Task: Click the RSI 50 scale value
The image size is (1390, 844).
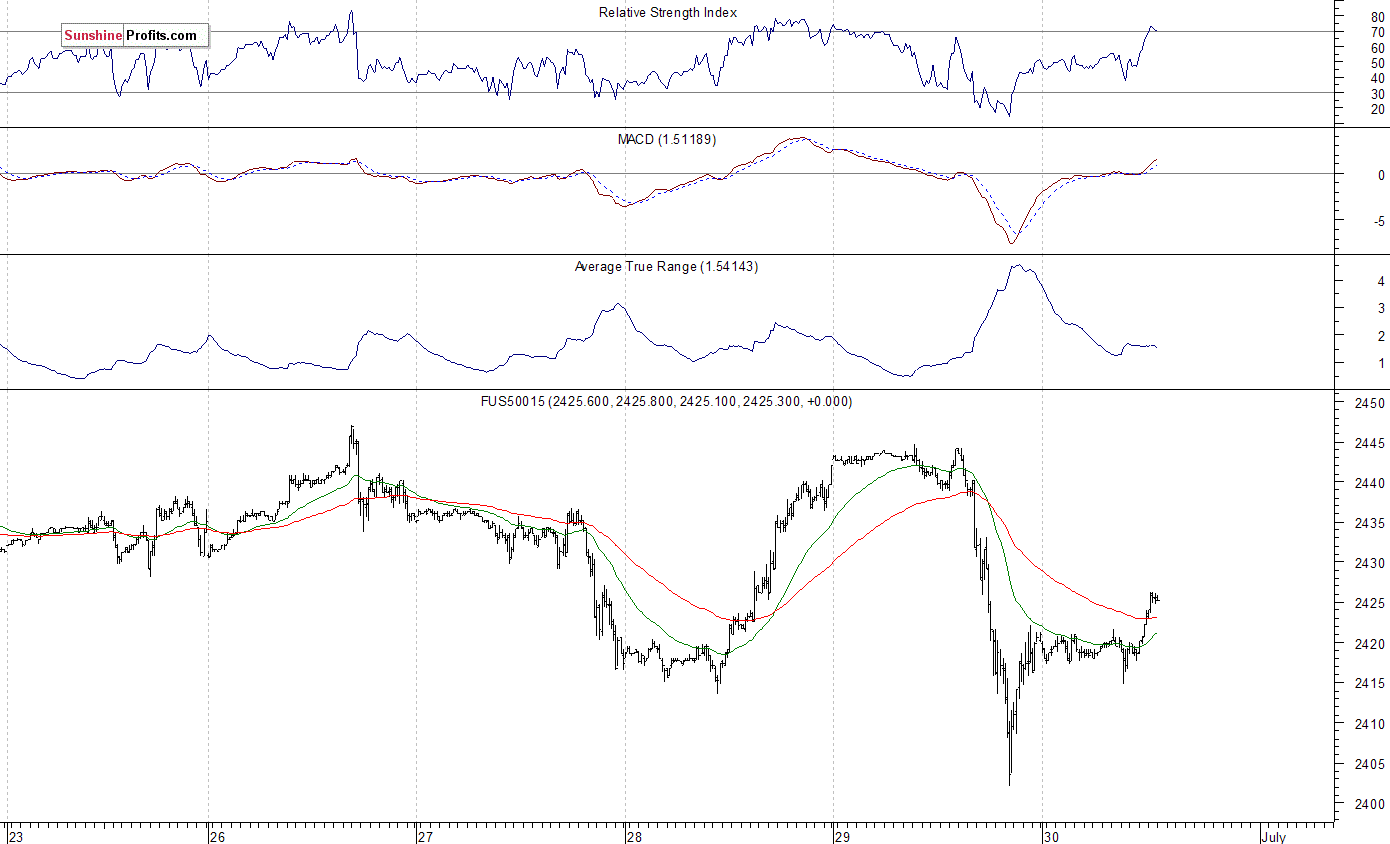Action: click(x=1378, y=62)
